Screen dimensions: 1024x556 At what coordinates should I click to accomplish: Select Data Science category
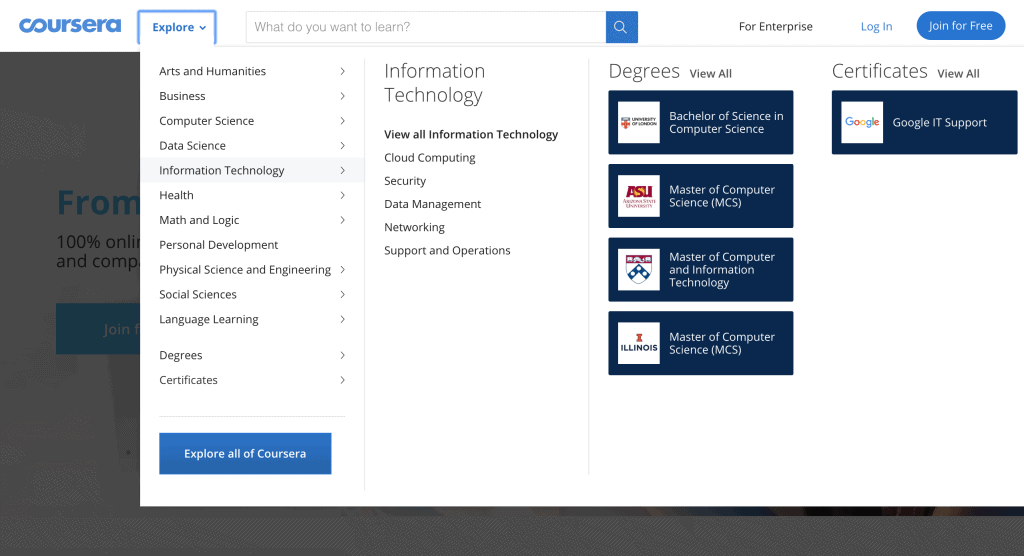(x=193, y=146)
